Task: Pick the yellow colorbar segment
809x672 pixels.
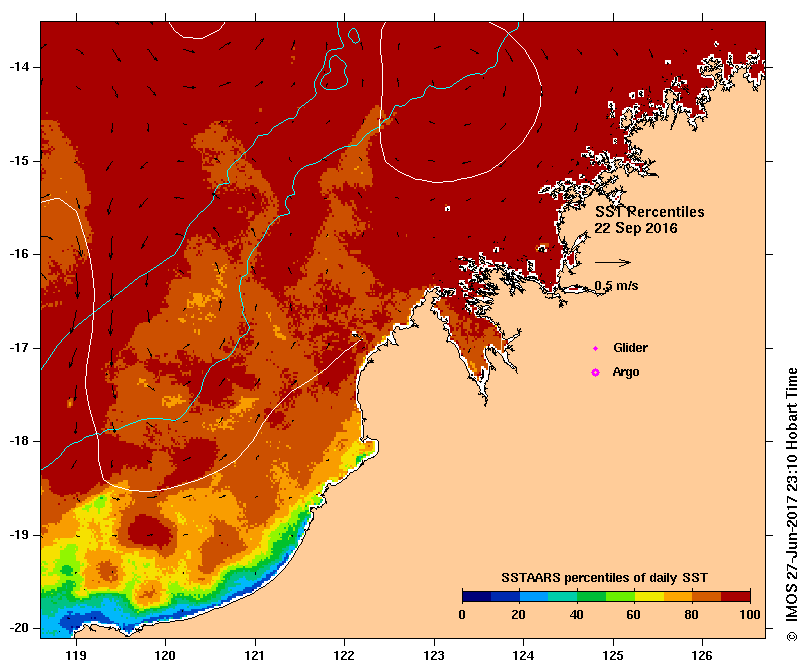Action: coord(650,597)
